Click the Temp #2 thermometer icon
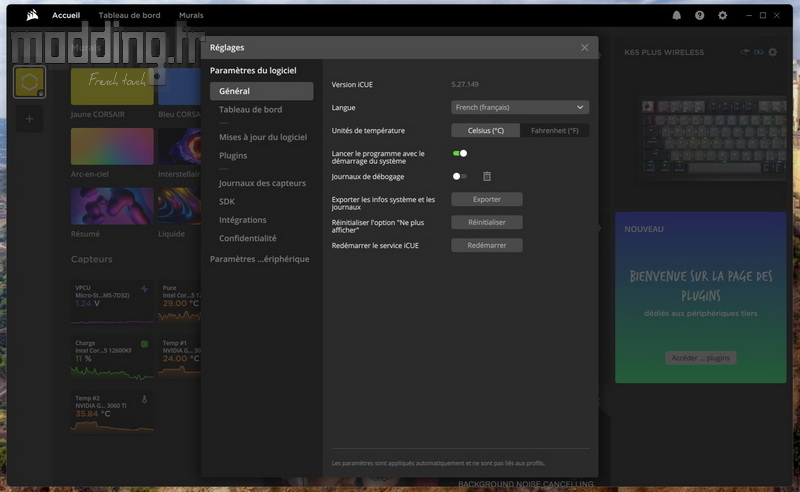Image resolution: width=800 pixels, height=492 pixels. click(x=145, y=399)
